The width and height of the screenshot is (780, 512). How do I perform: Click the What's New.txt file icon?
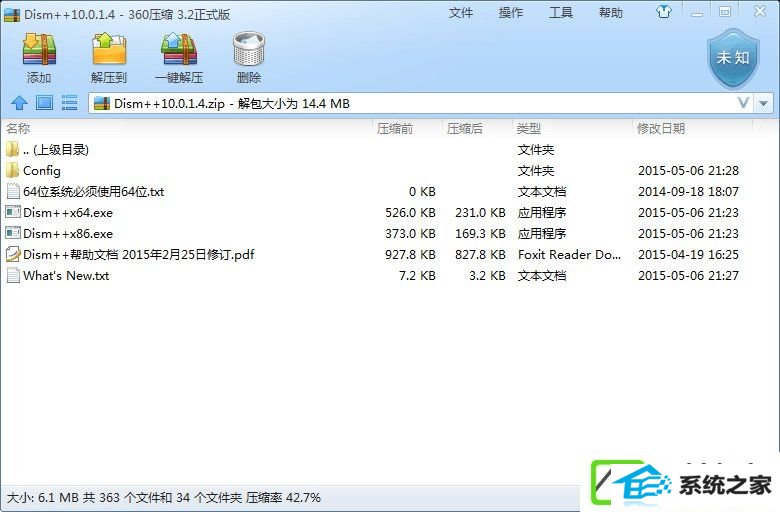[x=13, y=275]
